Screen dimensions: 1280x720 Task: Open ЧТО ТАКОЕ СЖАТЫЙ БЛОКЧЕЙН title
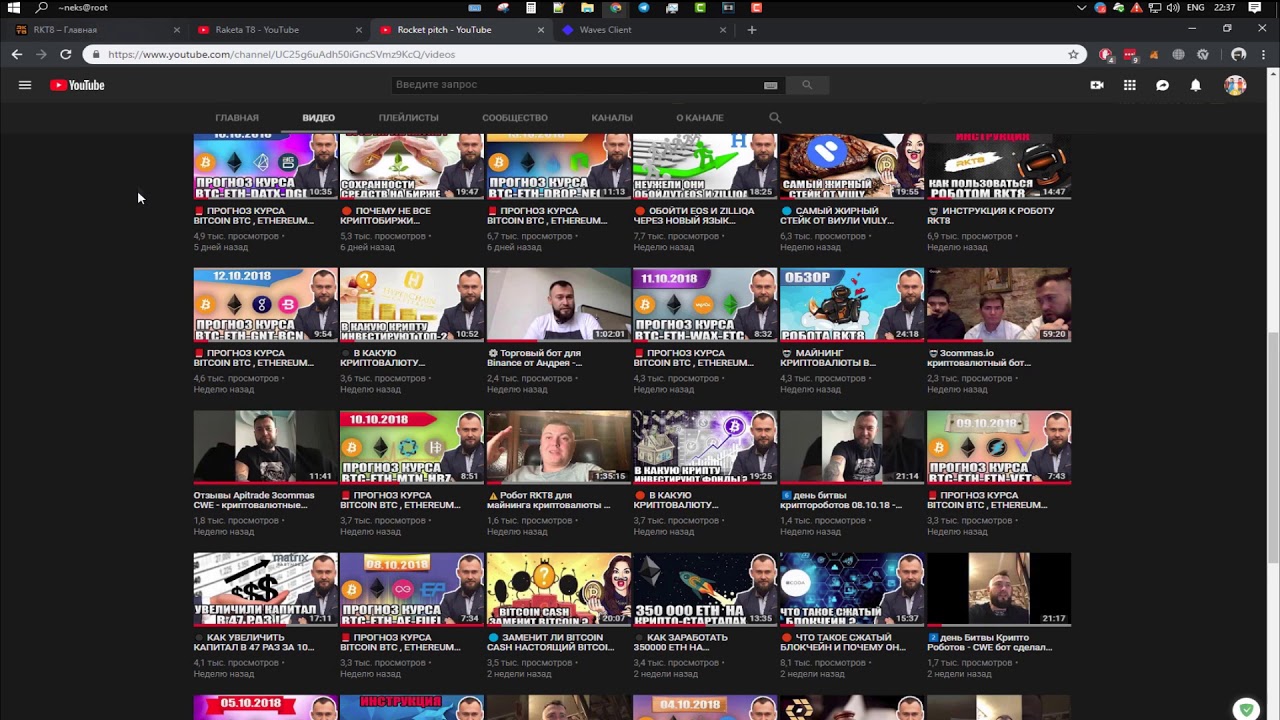tap(843, 641)
